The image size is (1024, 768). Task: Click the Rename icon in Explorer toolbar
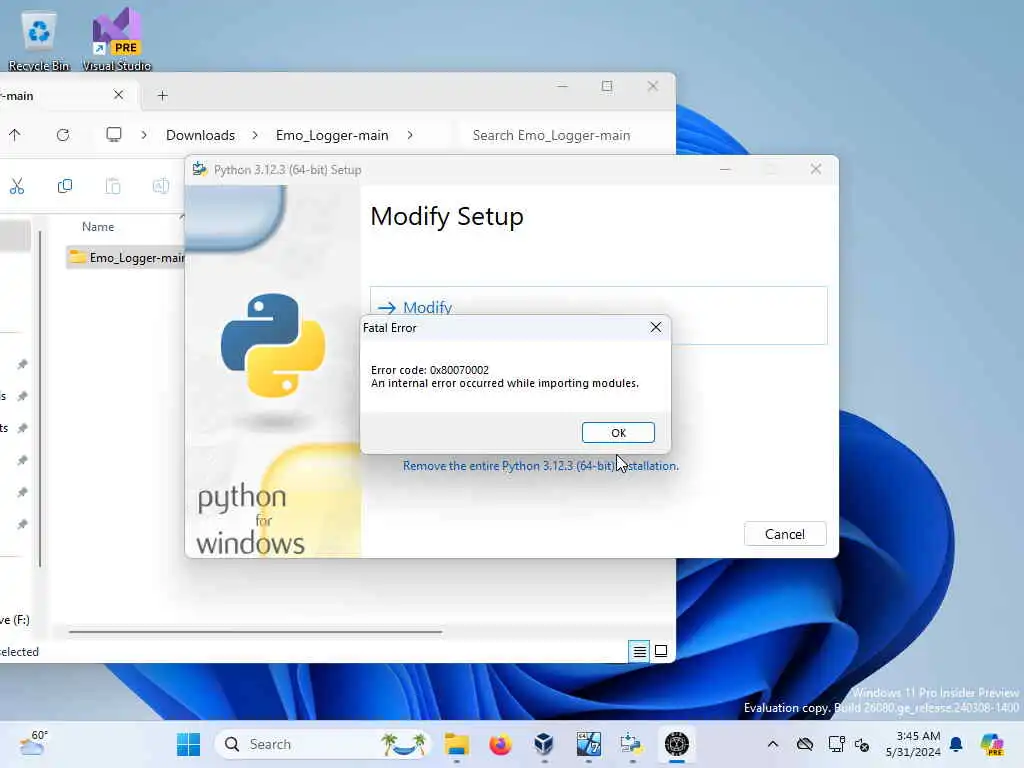coord(161,186)
